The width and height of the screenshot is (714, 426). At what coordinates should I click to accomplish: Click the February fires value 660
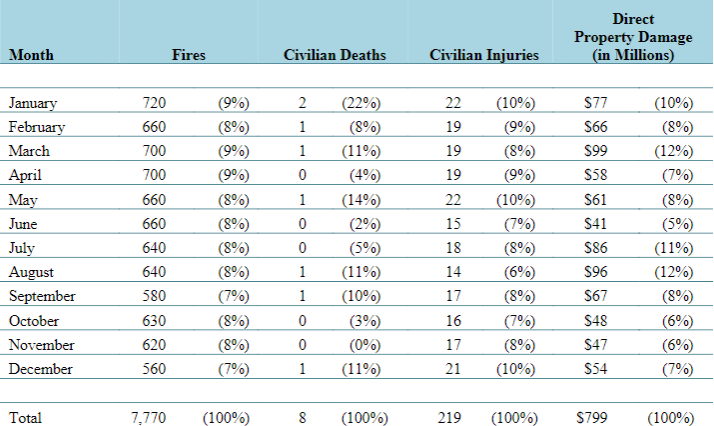[154, 127]
